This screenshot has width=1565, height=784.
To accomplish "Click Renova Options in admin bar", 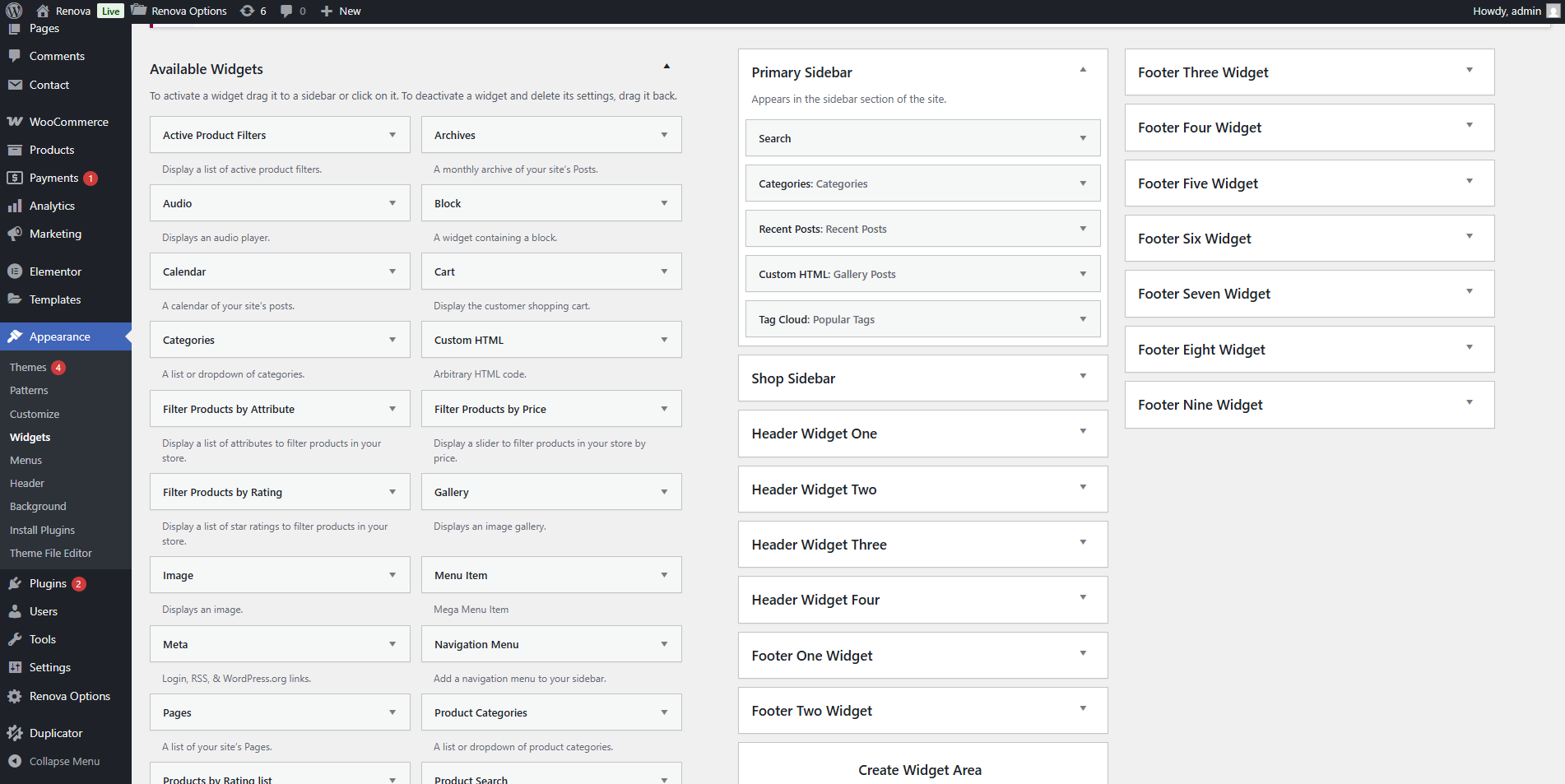I will coord(188,11).
